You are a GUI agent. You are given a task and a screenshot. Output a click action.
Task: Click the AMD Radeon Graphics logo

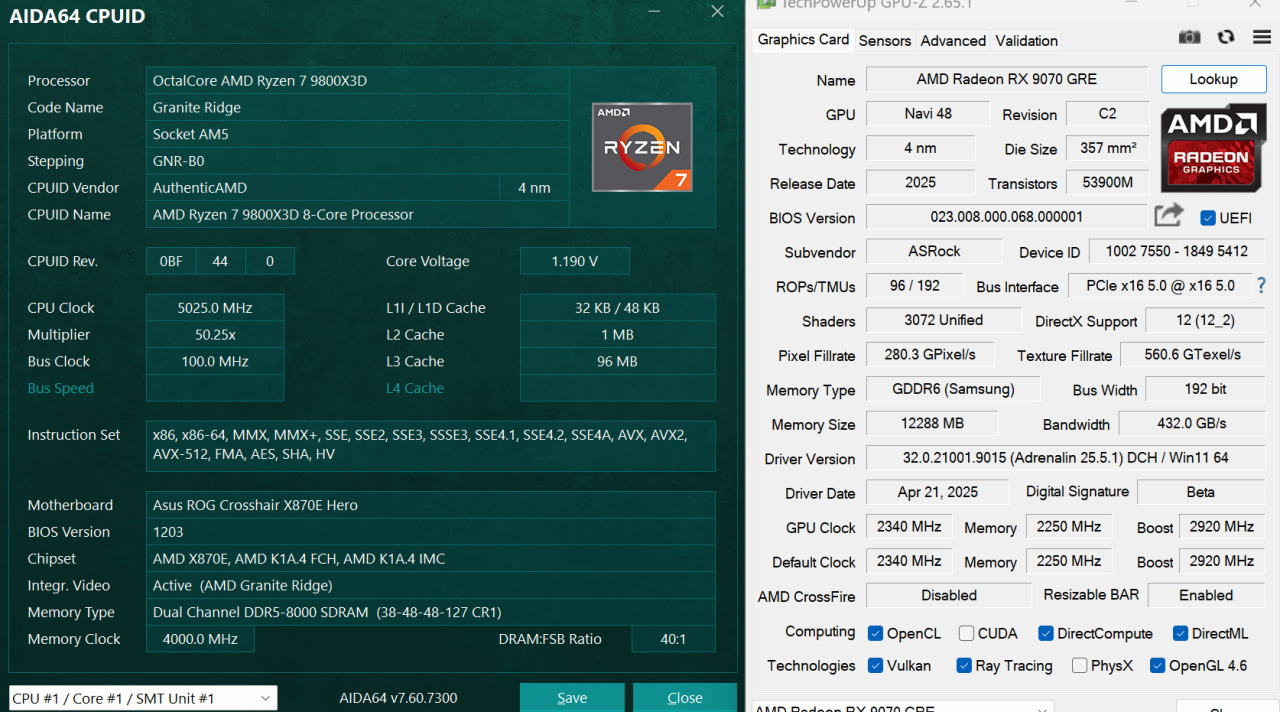click(1212, 148)
